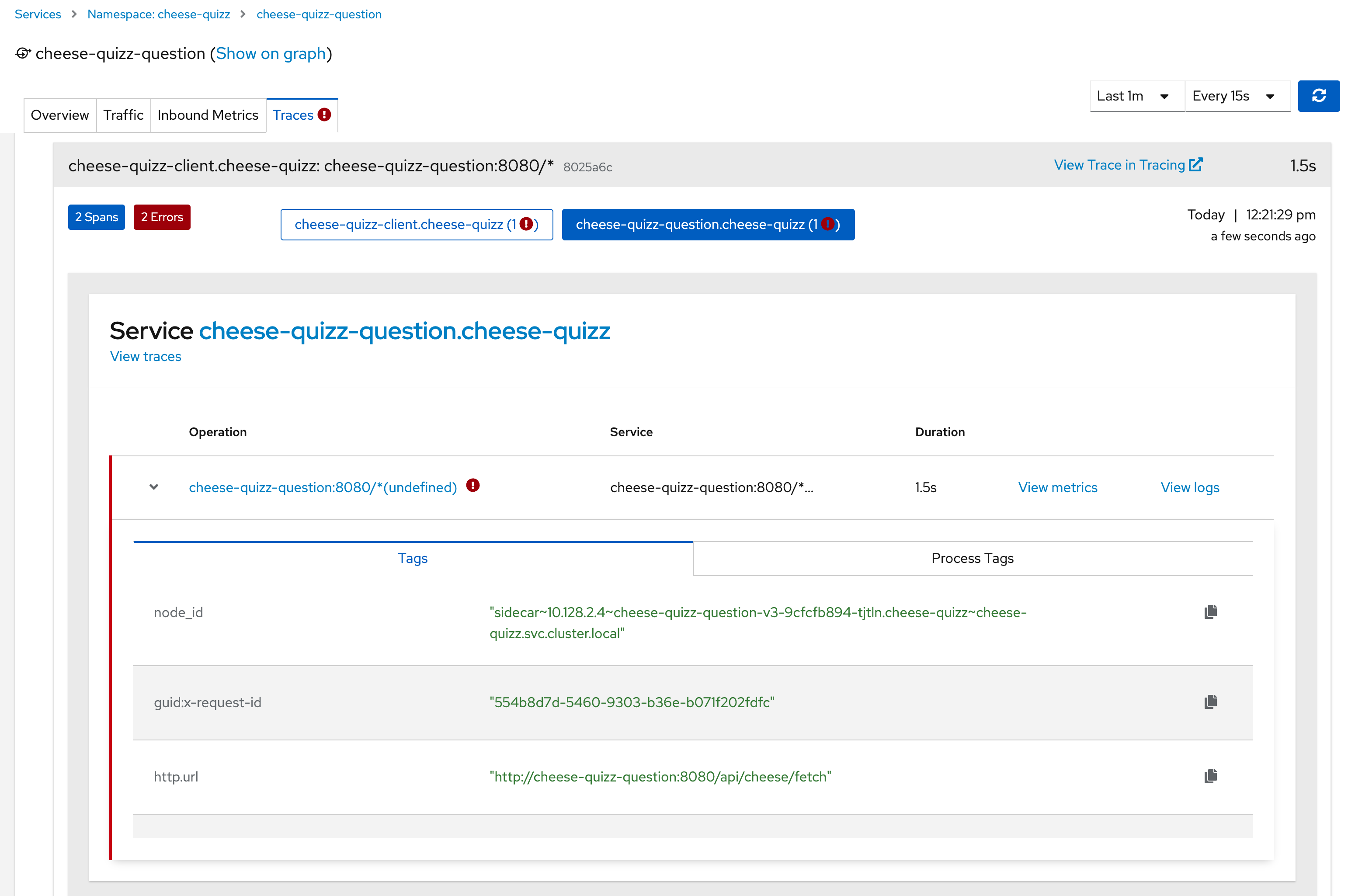Viewport: 1348px width, 896px height.
Task: Click the Show on graph link
Action: [x=270, y=54]
